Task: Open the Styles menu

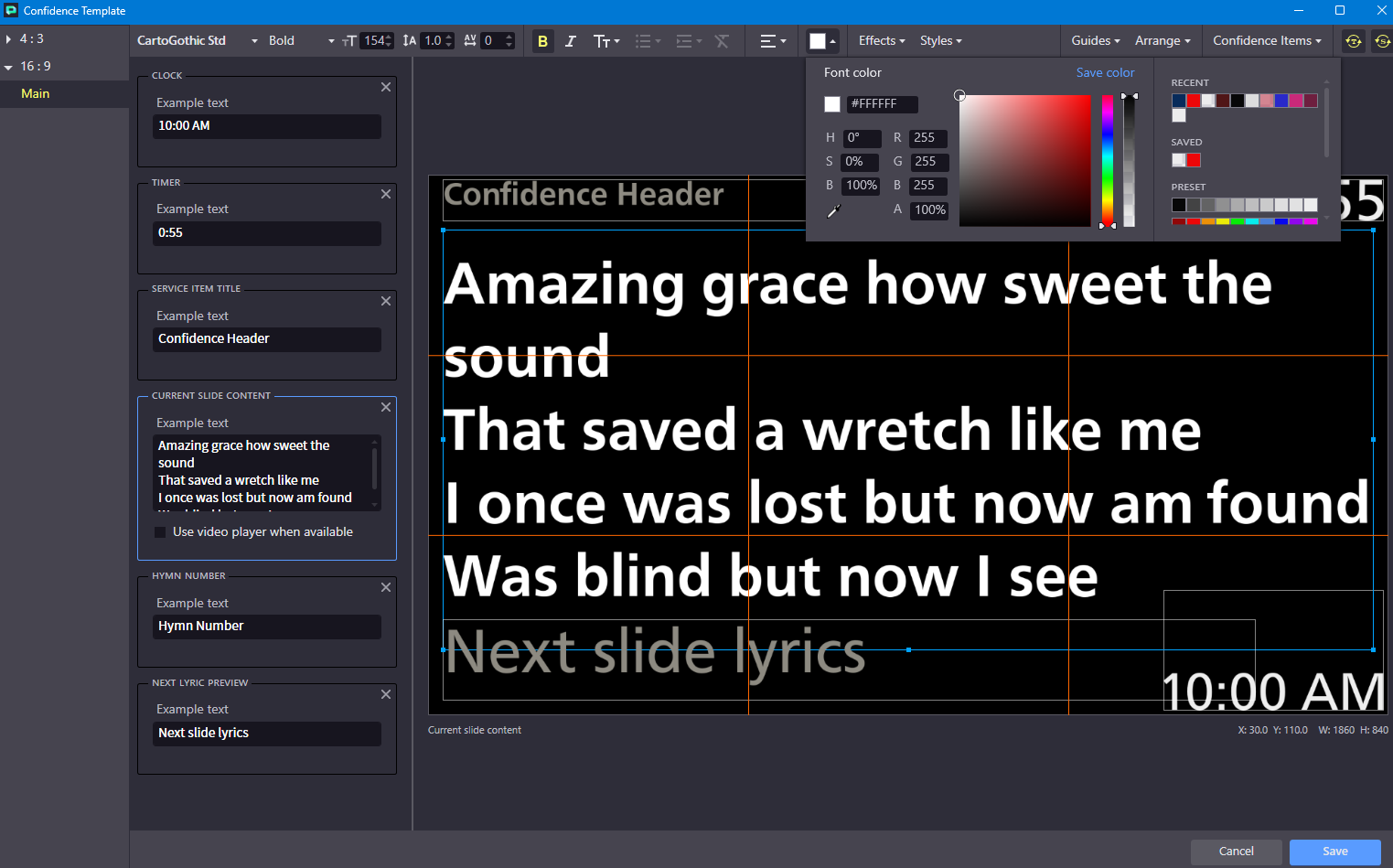Action: pyautogui.click(x=941, y=41)
